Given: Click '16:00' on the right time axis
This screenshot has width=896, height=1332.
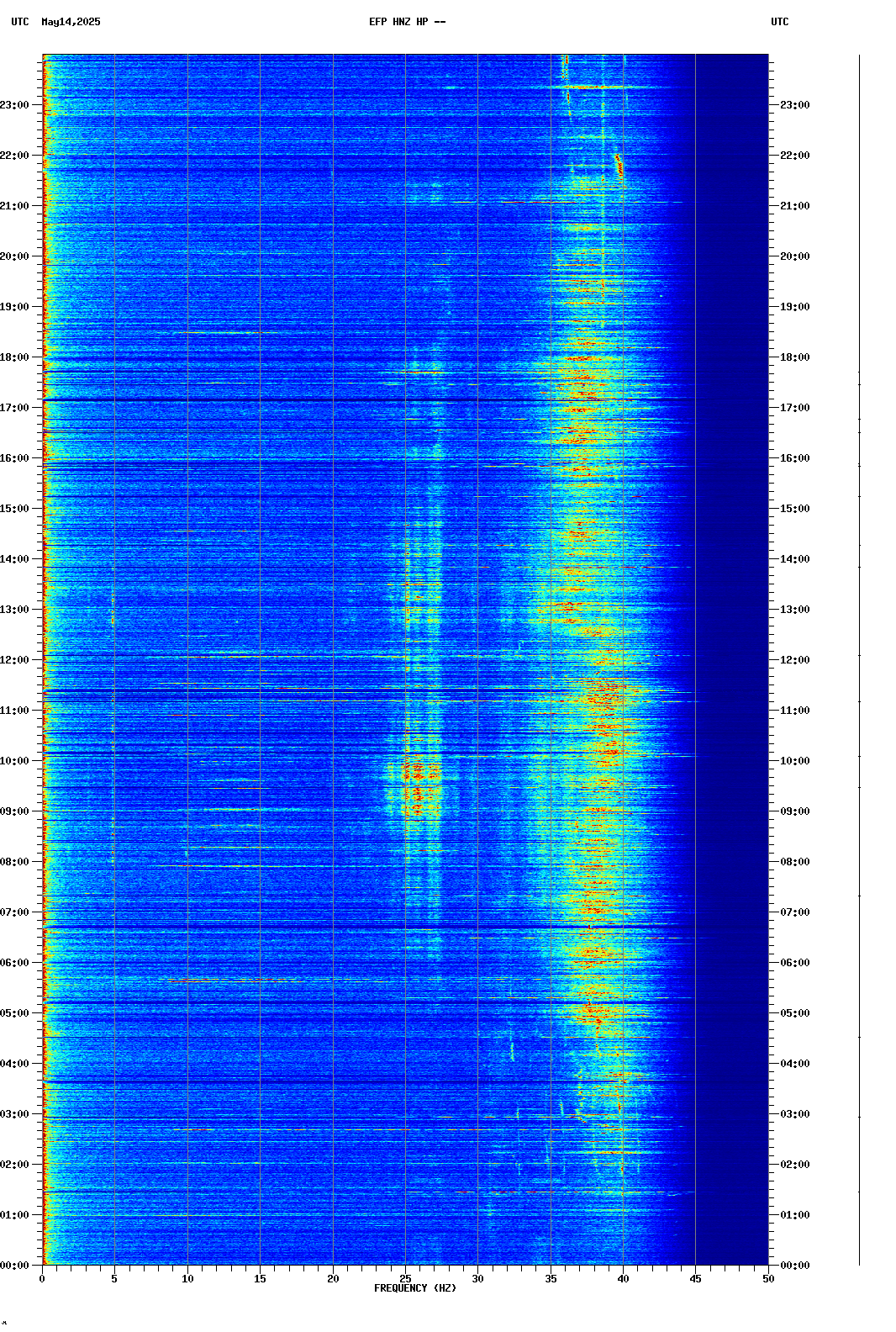Looking at the screenshot, I should [x=795, y=458].
